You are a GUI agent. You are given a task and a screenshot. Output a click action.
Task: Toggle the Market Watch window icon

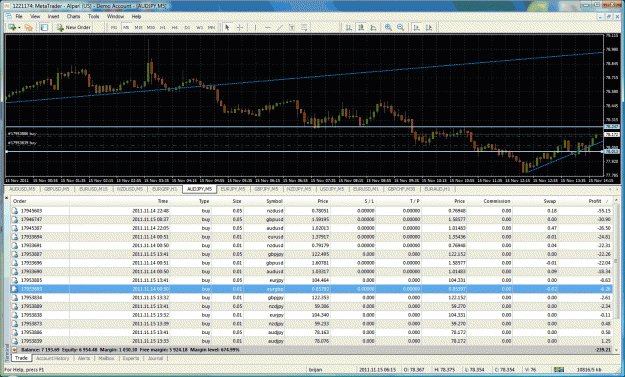click(x=44, y=27)
